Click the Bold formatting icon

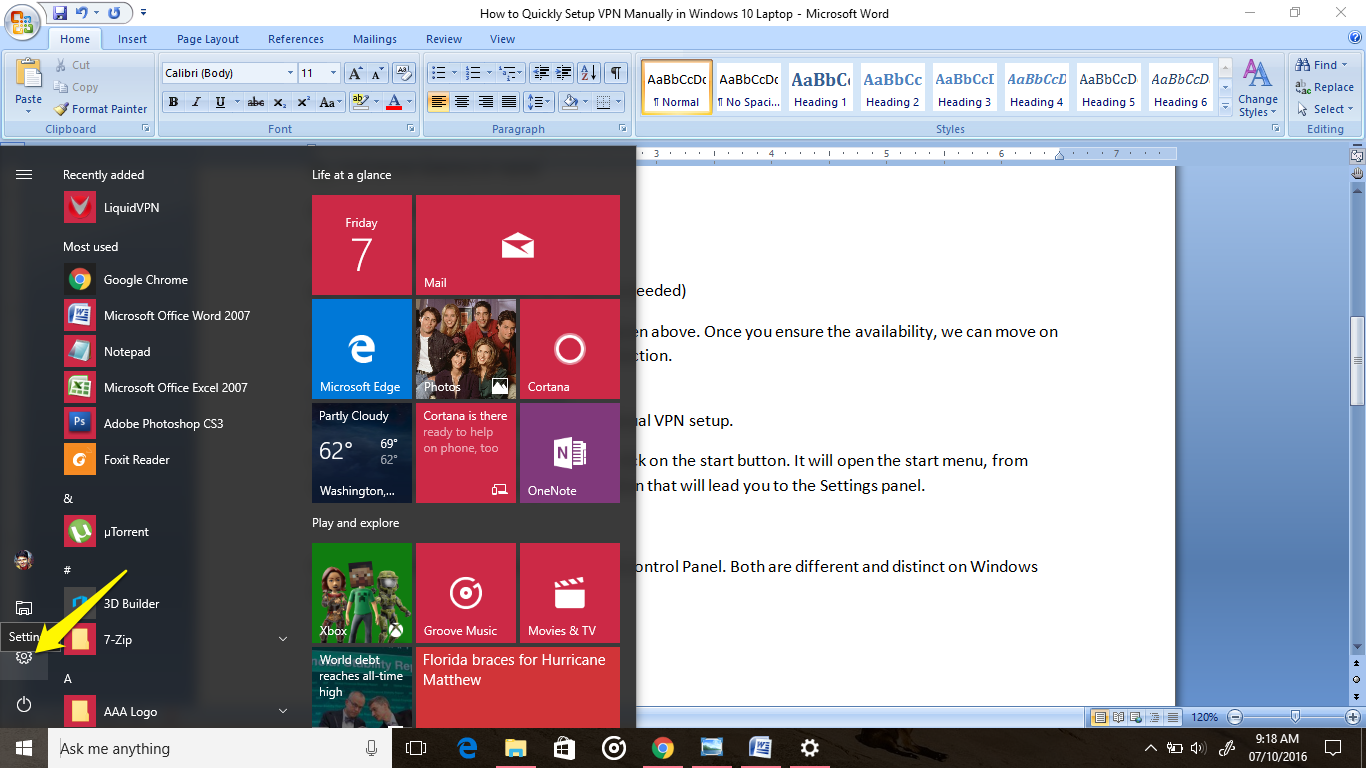pyautogui.click(x=173, y=102)
